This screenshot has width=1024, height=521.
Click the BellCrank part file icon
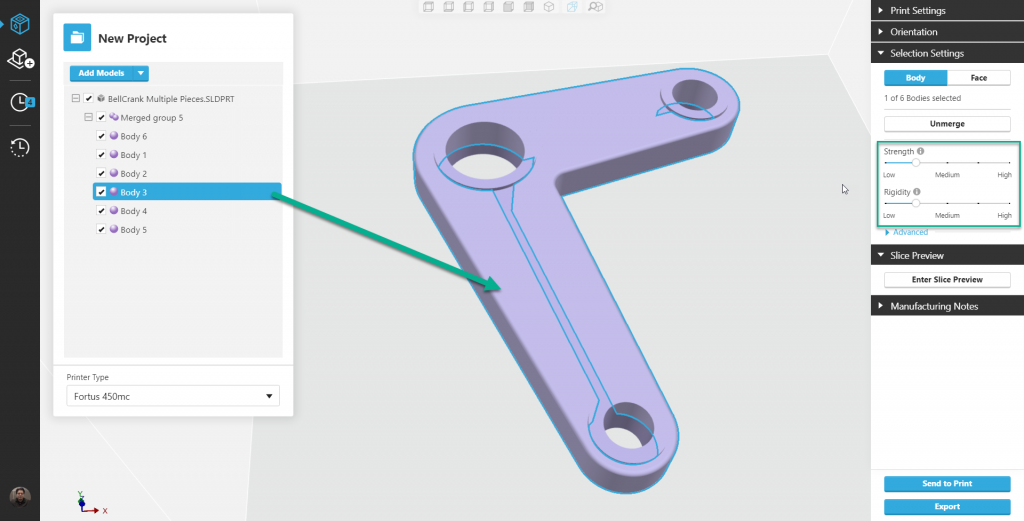coord(101,99)
